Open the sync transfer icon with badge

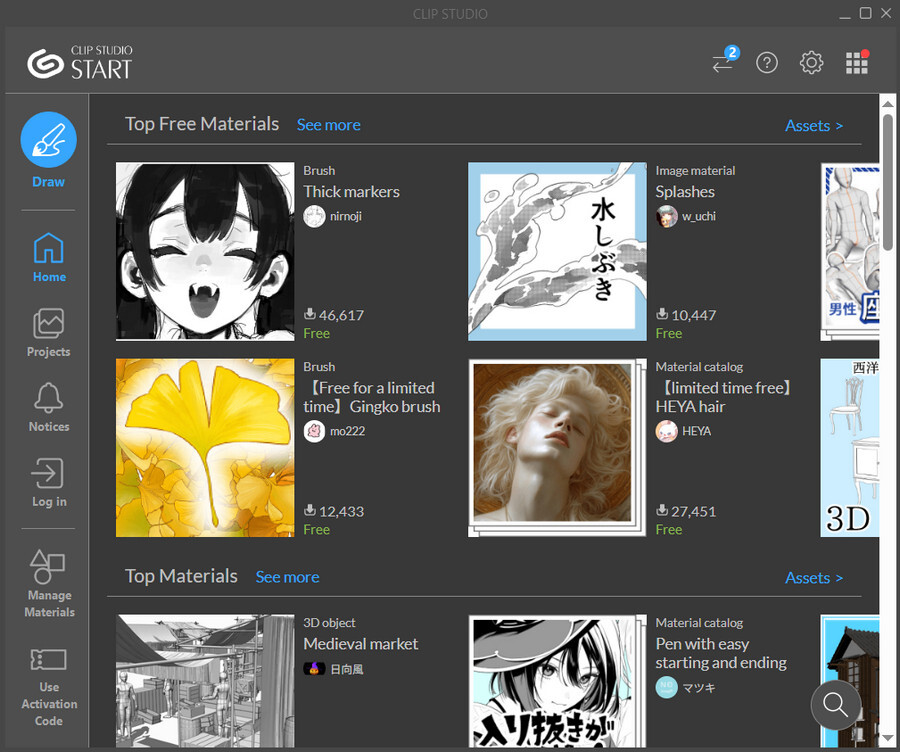pos(724,62)
